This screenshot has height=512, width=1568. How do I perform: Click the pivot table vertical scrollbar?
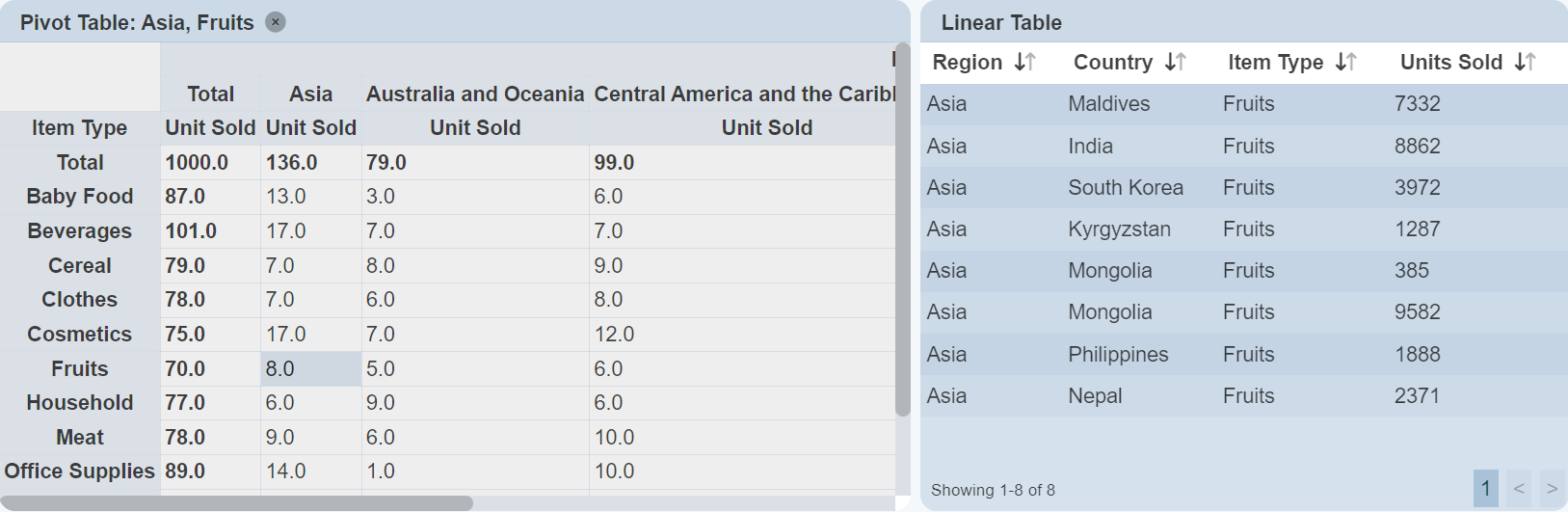click(902, 231)
